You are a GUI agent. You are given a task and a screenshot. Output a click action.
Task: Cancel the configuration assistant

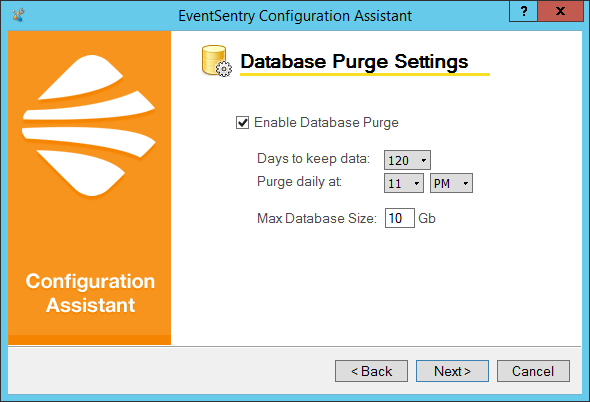click(533, 371)
